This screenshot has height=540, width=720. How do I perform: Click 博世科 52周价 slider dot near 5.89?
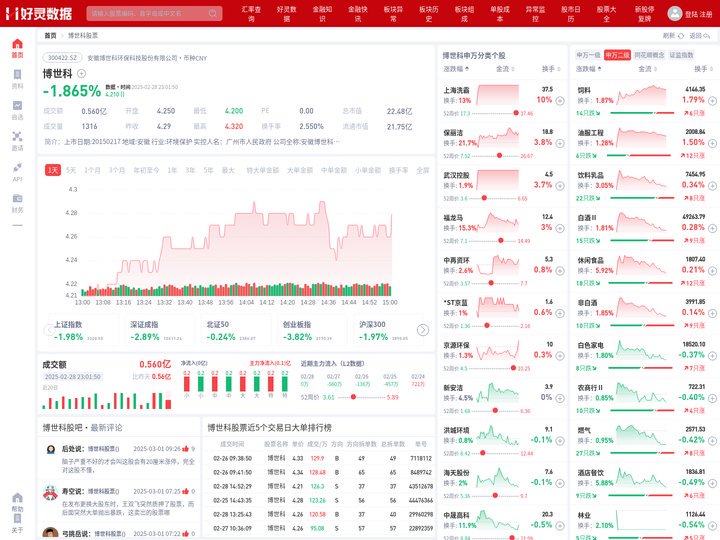(353, 397)
